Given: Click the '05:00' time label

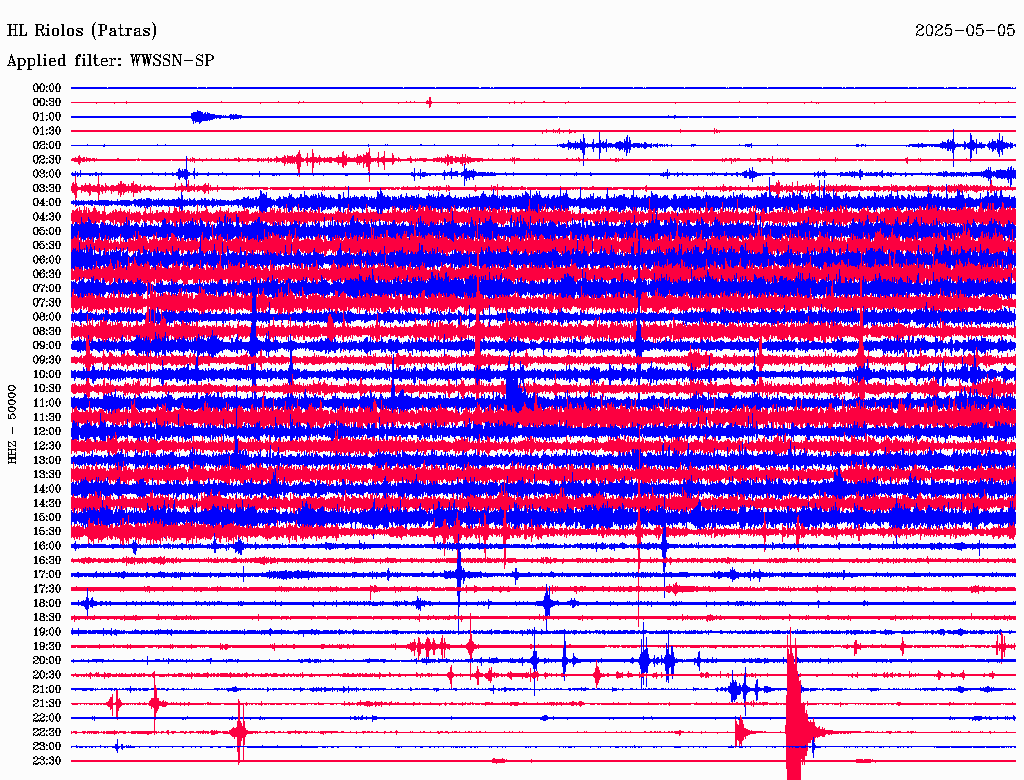Looking at the screenshot, I should [47, 231].
